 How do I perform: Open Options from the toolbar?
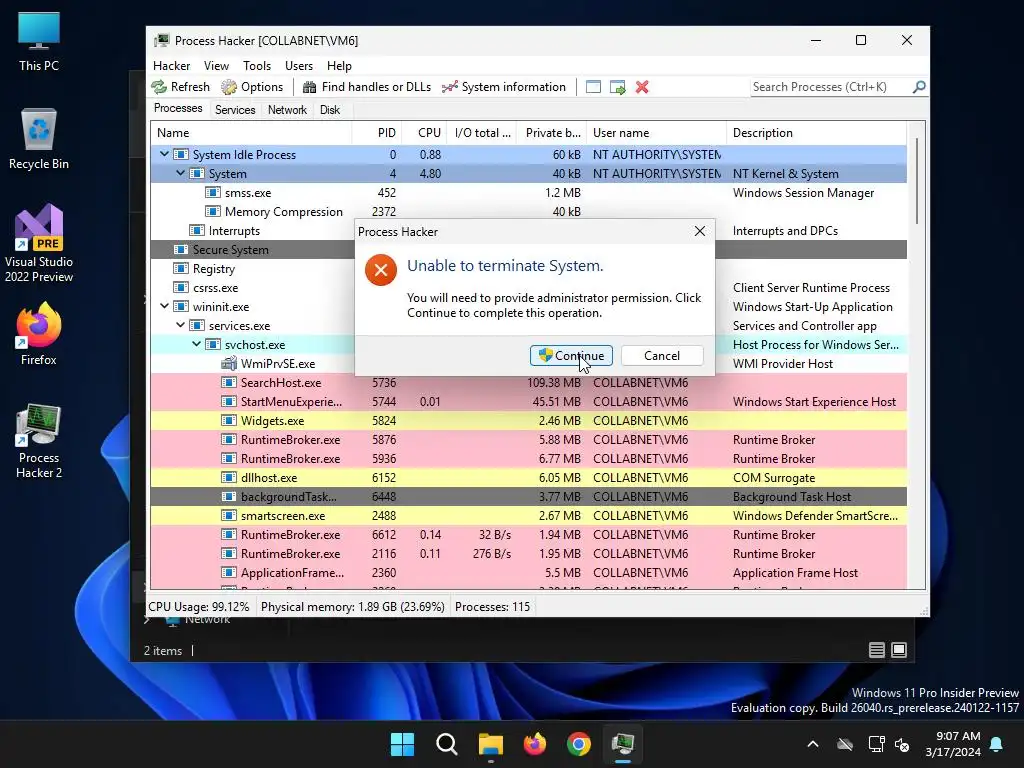coord(252,87)
